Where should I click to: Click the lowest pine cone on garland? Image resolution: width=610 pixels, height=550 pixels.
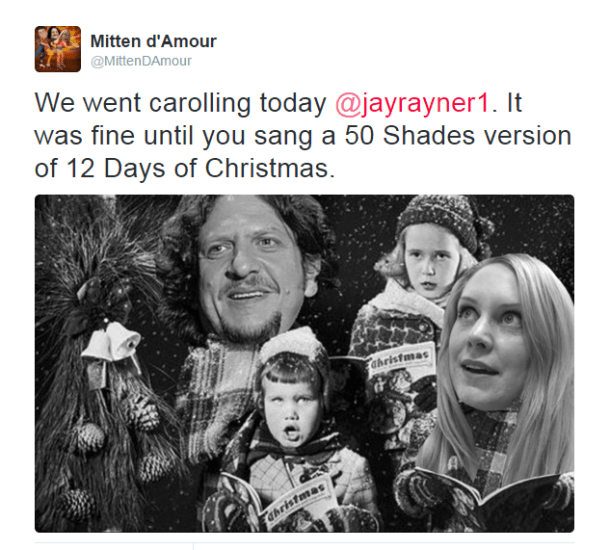tap(79, 504)
